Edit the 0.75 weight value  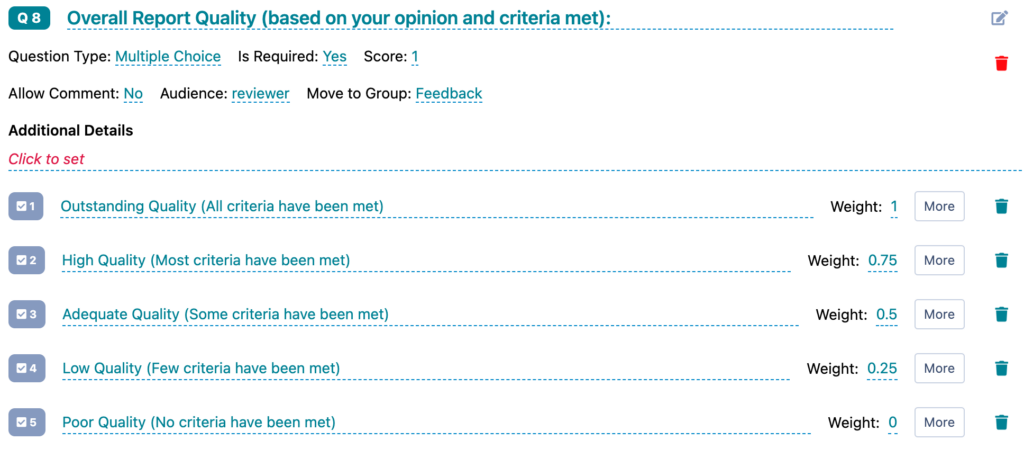click(882, 260)
